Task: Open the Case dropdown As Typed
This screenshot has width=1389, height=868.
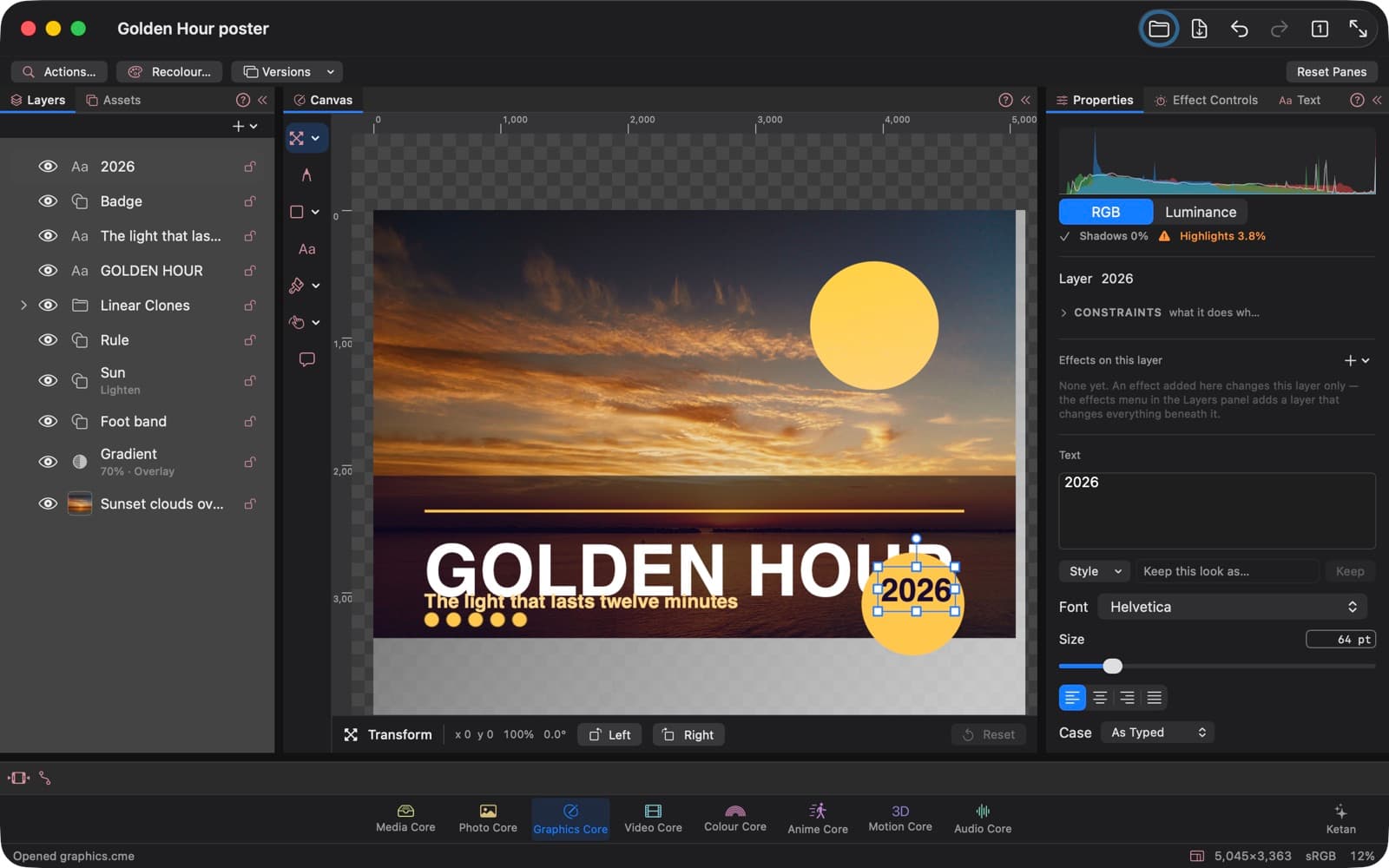Action: tap(1157, 733)
